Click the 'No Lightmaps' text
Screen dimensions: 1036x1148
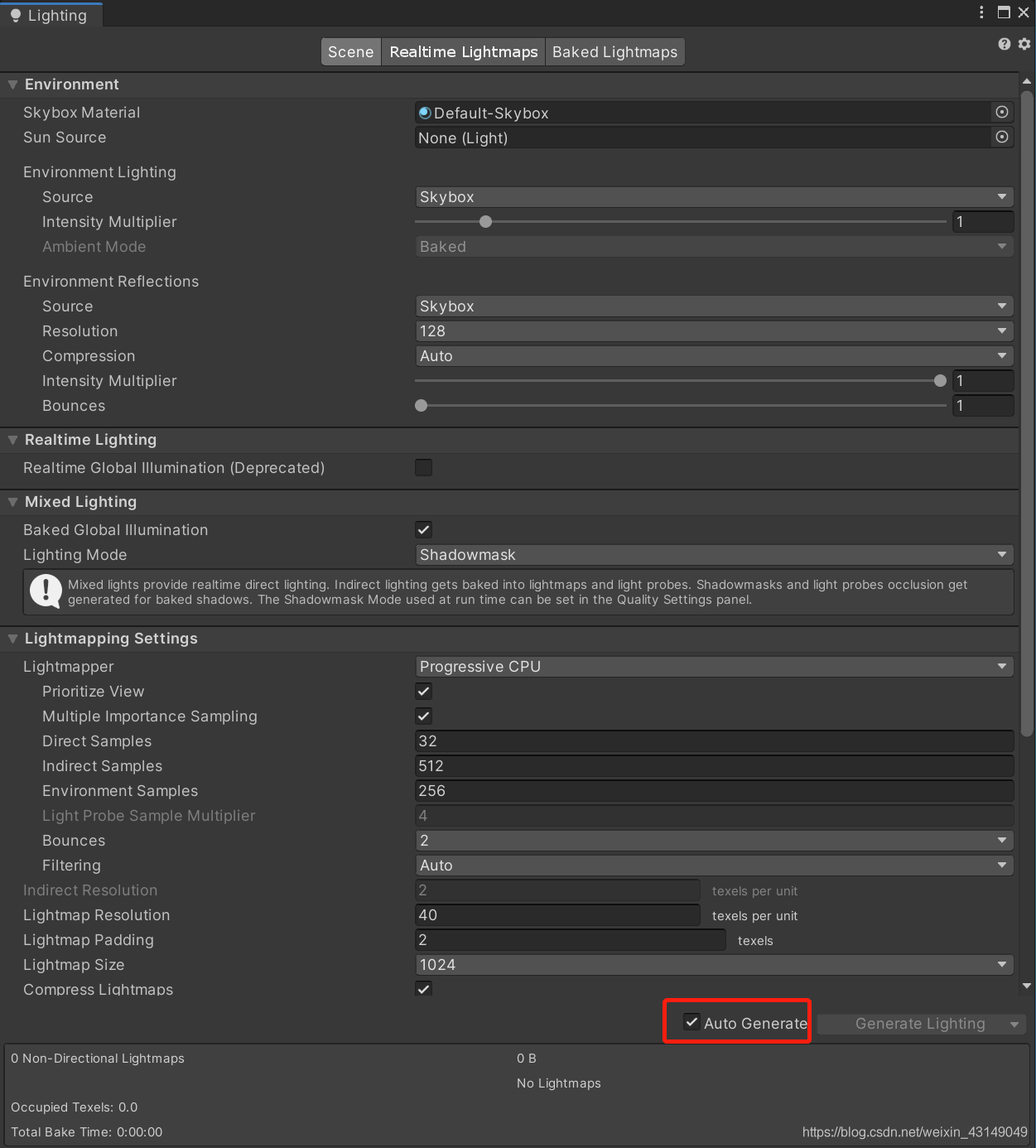pos(559,1083)
